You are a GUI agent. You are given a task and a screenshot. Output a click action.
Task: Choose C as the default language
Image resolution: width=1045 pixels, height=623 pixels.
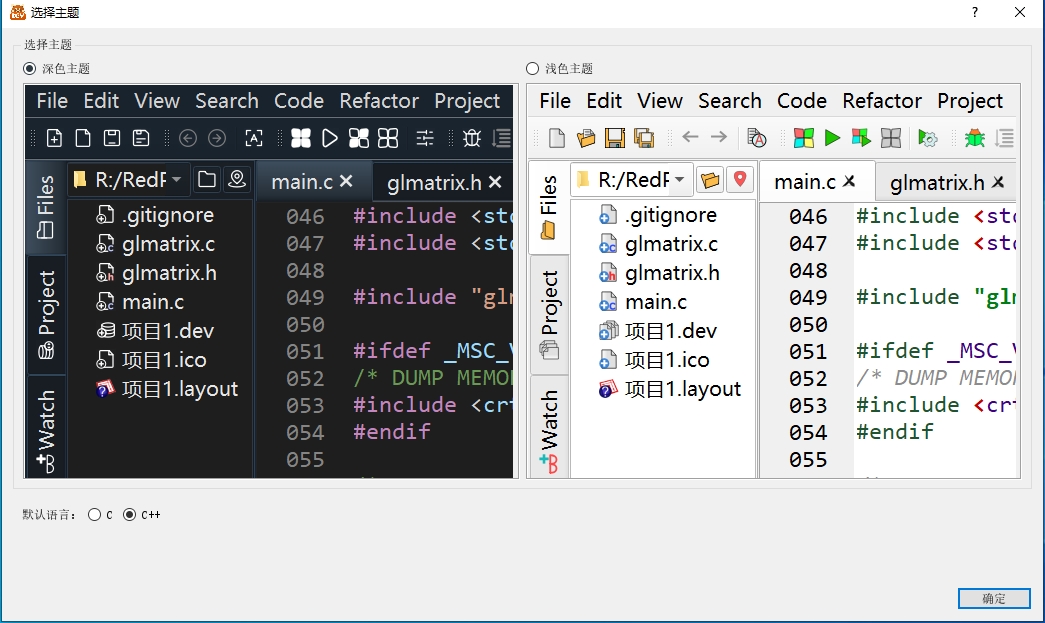point(94,515)
